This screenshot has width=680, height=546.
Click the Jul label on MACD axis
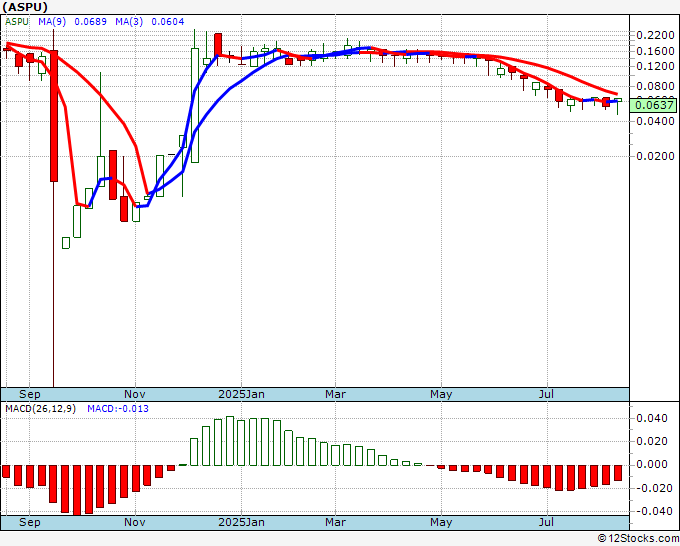click(546, 522)
